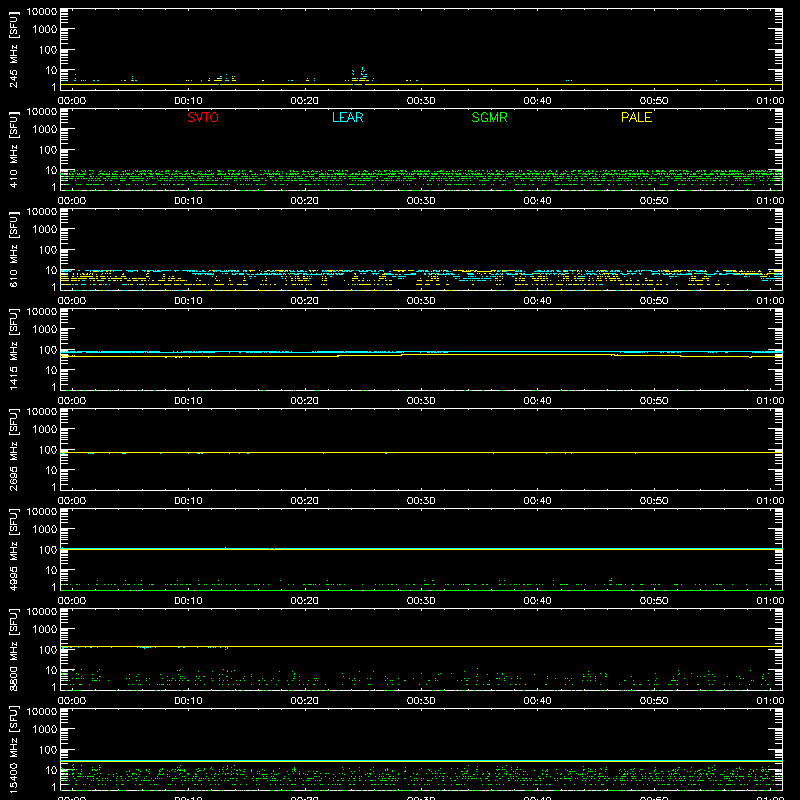Click the 00:50 time label below 2695 MHz panel
Viewport: 800px width, 800px height.
click(654, 501)
